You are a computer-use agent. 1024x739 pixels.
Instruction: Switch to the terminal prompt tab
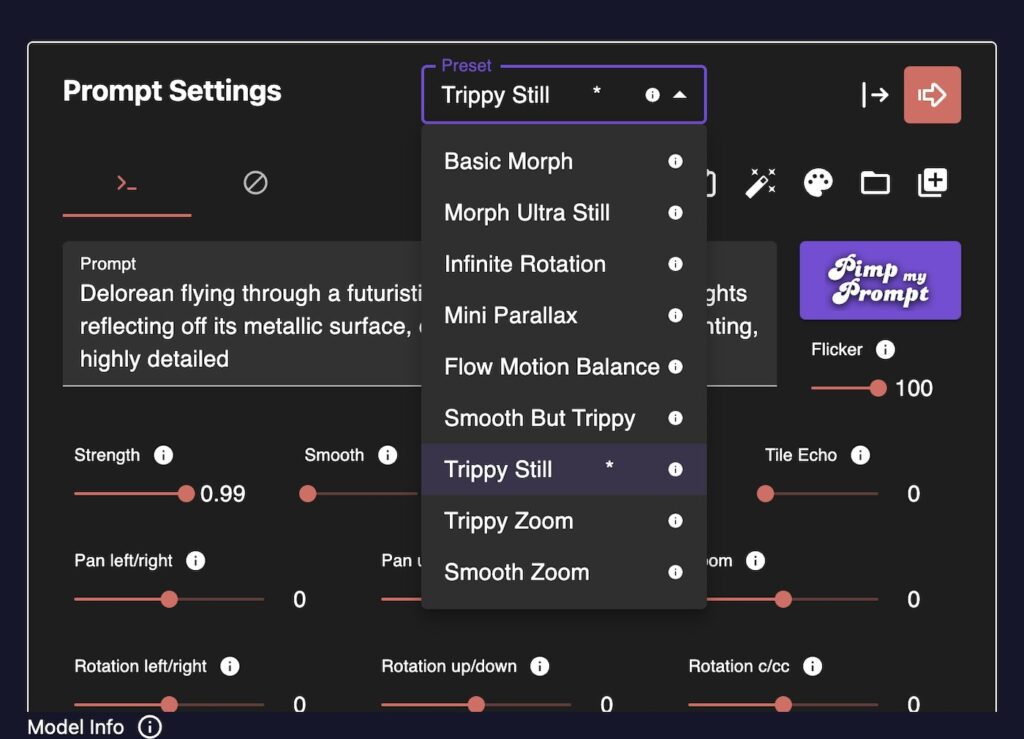(x=127, y=182)
